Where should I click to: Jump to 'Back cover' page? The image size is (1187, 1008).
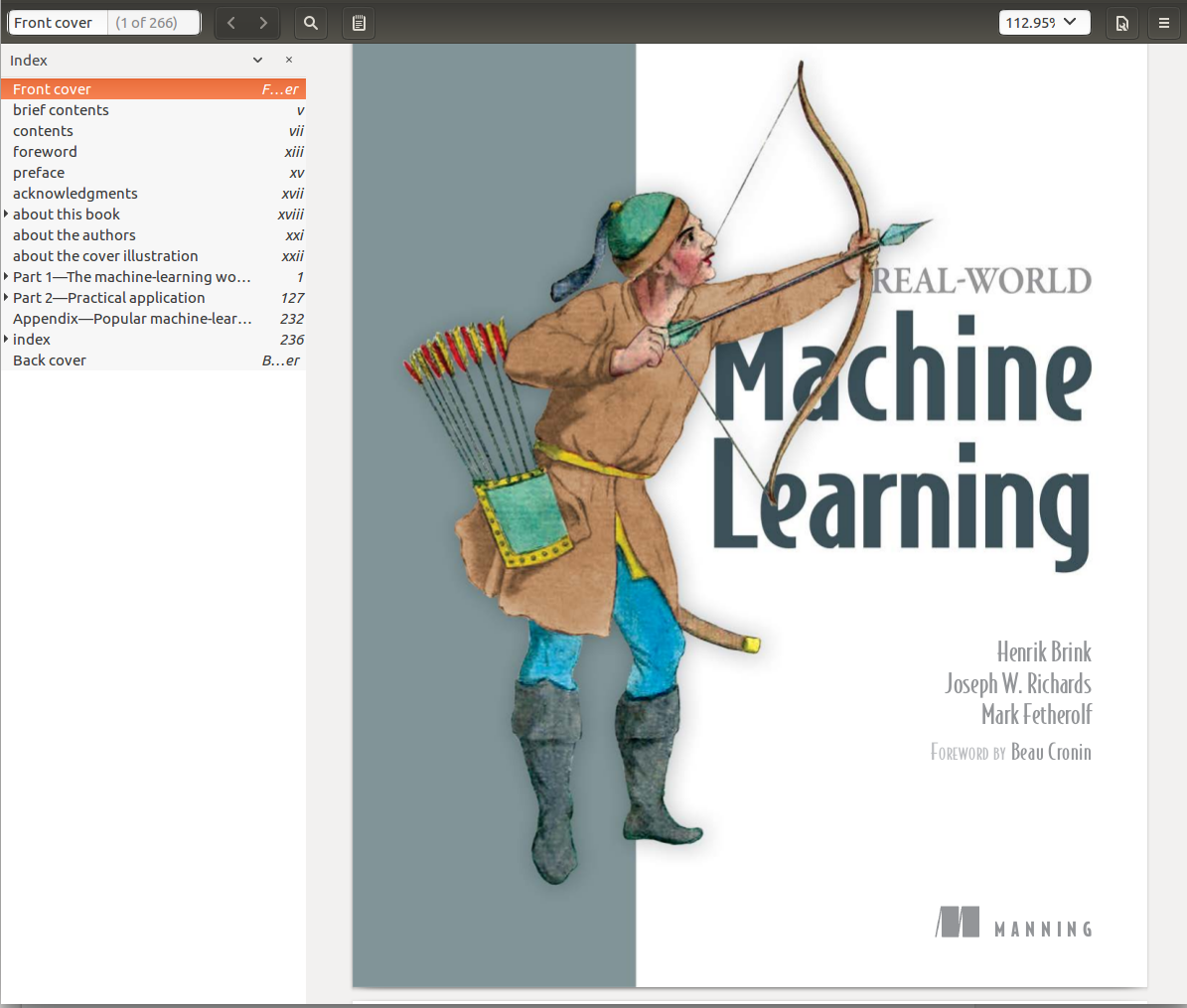coord(154,360)
